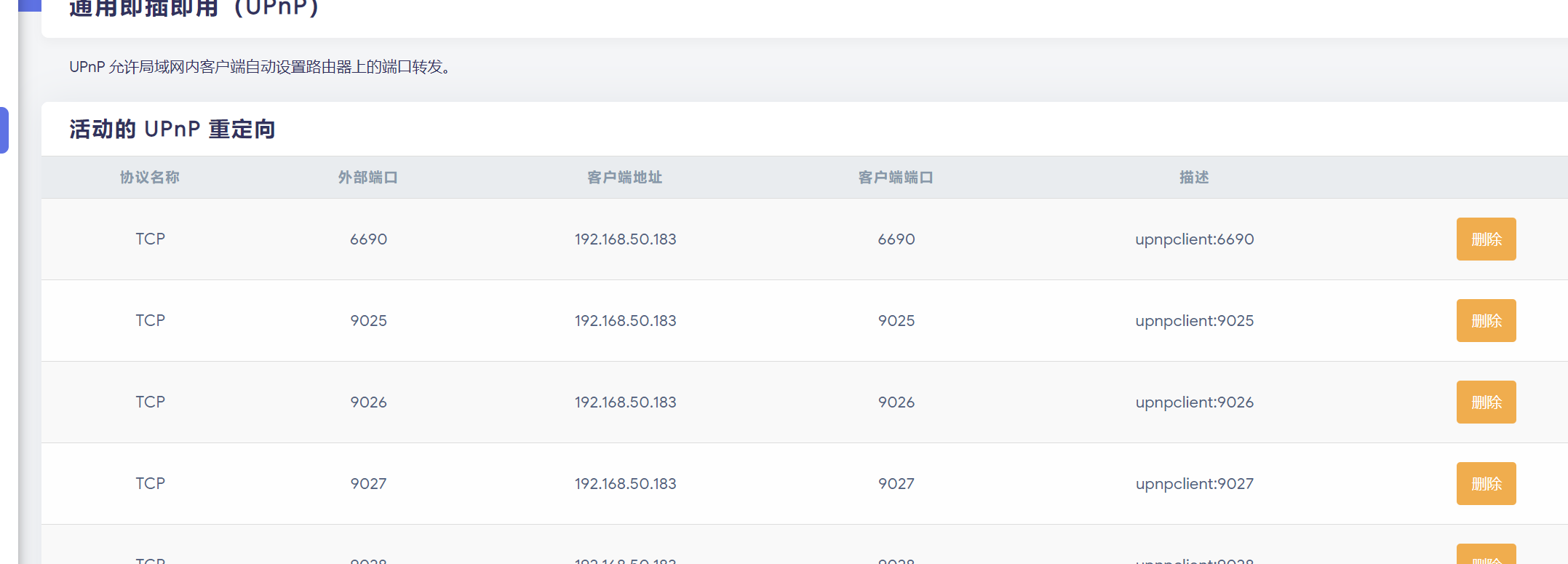Click the UPnP description paragraph text
The width and height of the screenshot is (1568, 564).
point(260,67)
